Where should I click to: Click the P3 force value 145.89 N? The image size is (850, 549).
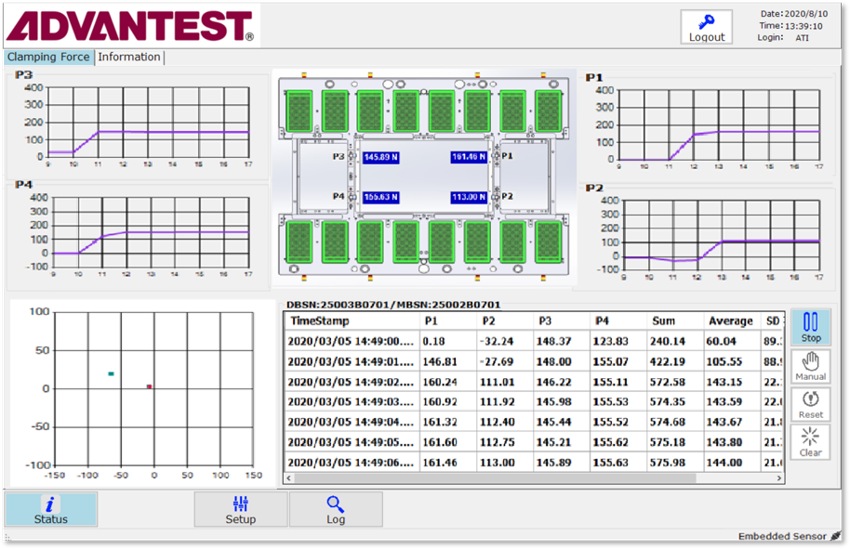pos(381,157)
